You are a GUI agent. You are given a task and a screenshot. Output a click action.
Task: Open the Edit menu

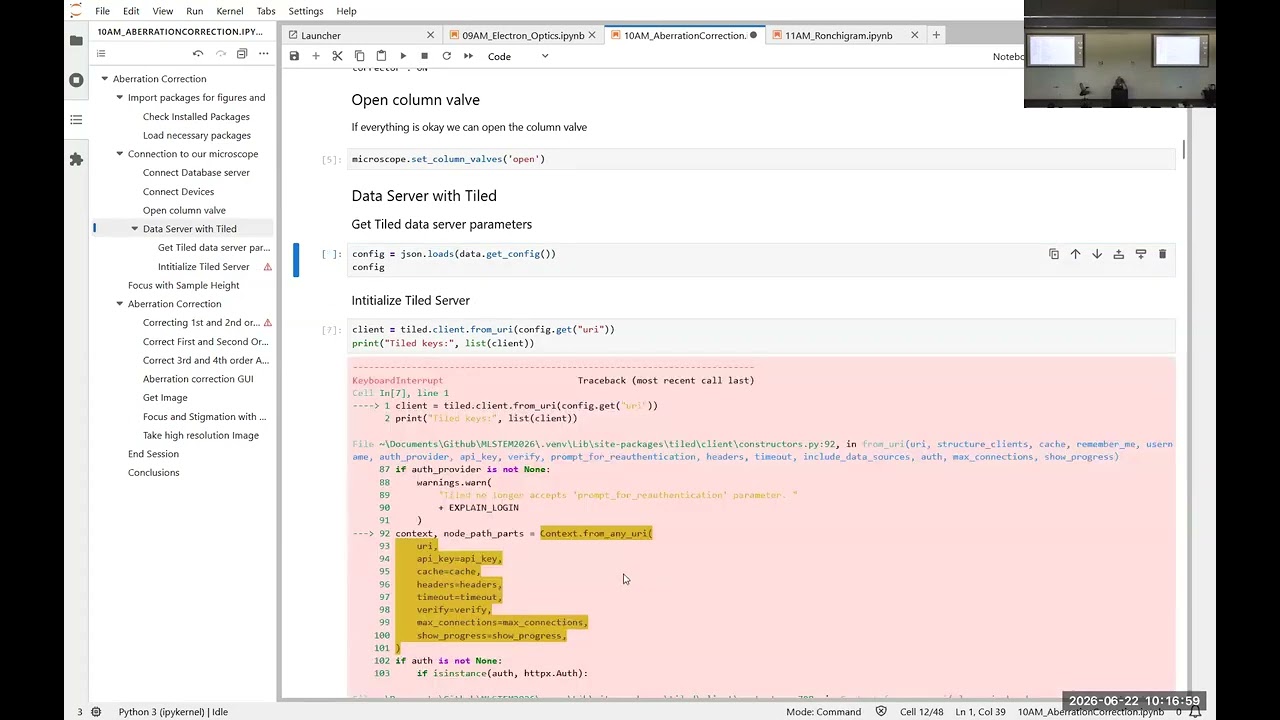(131, 11)
